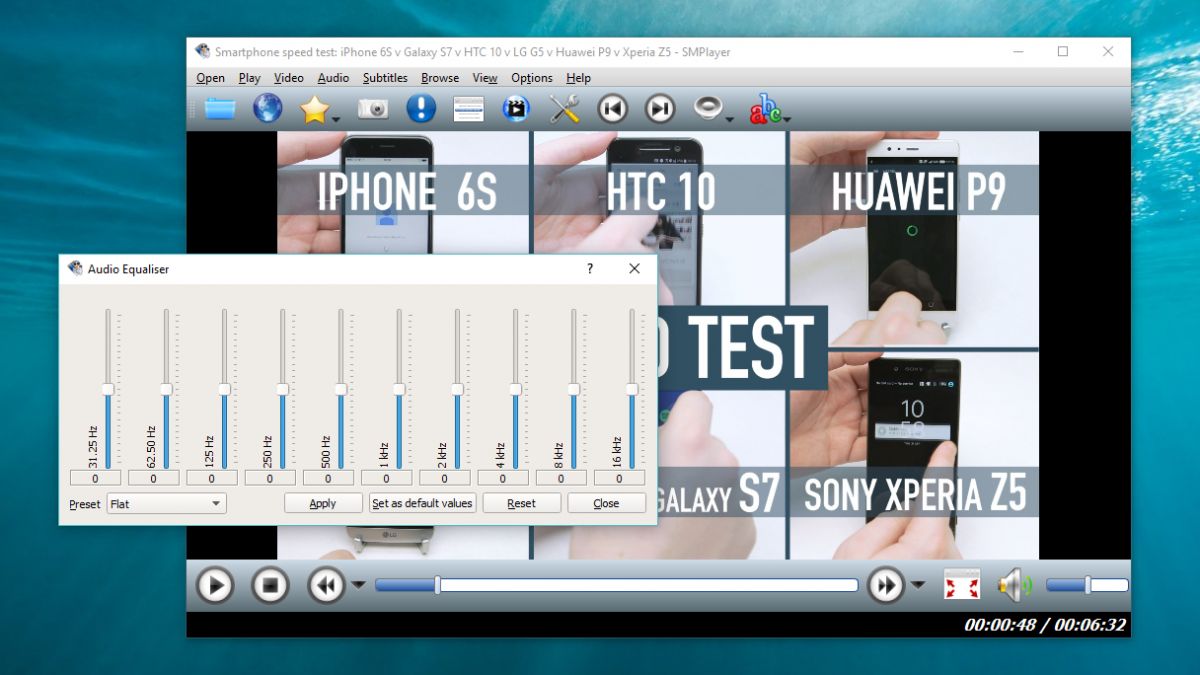Click the film clapper TV icon
This screenshot has width=1200, height=675.
[516, 108]
